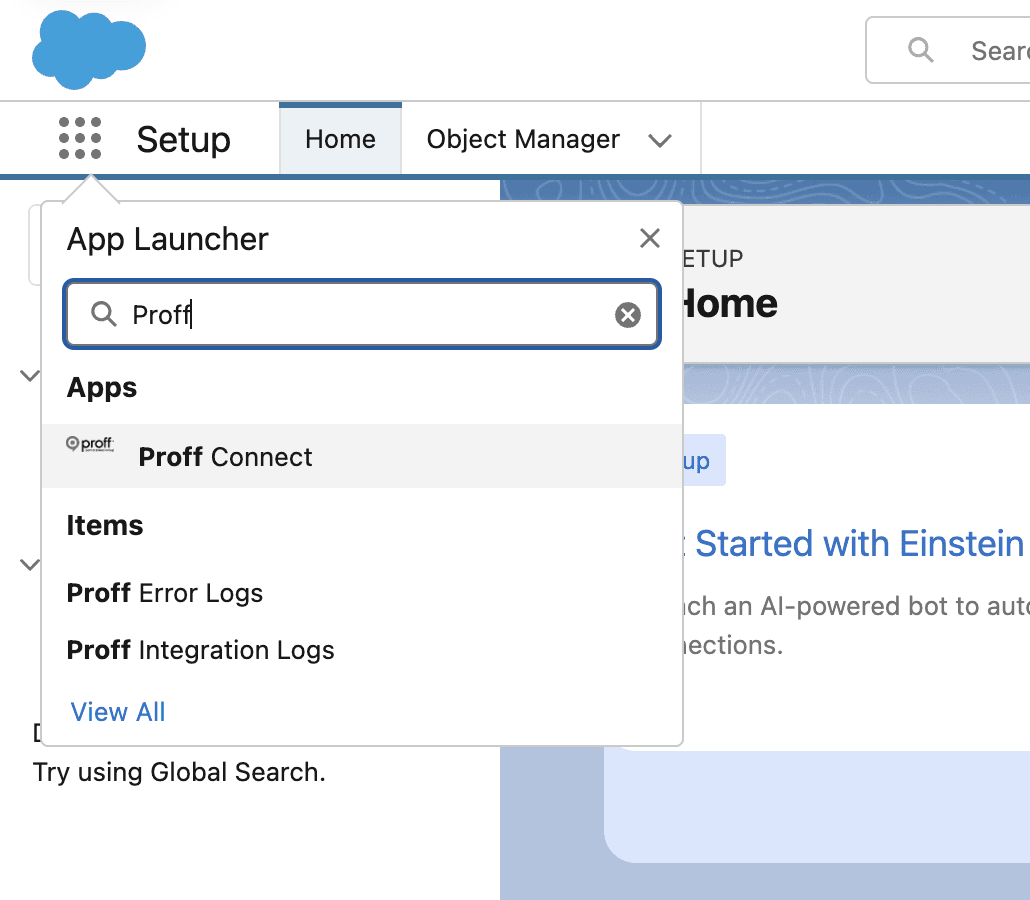This screenshot has height=900, width=1030.
Task: Open Proff Error Logs
Action: click(164, 592)
